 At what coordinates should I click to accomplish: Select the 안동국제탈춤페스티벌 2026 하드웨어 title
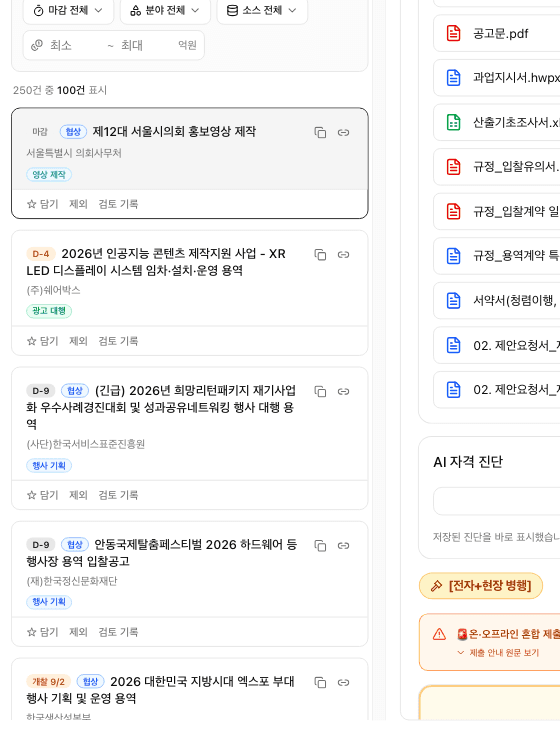point(162,553)
